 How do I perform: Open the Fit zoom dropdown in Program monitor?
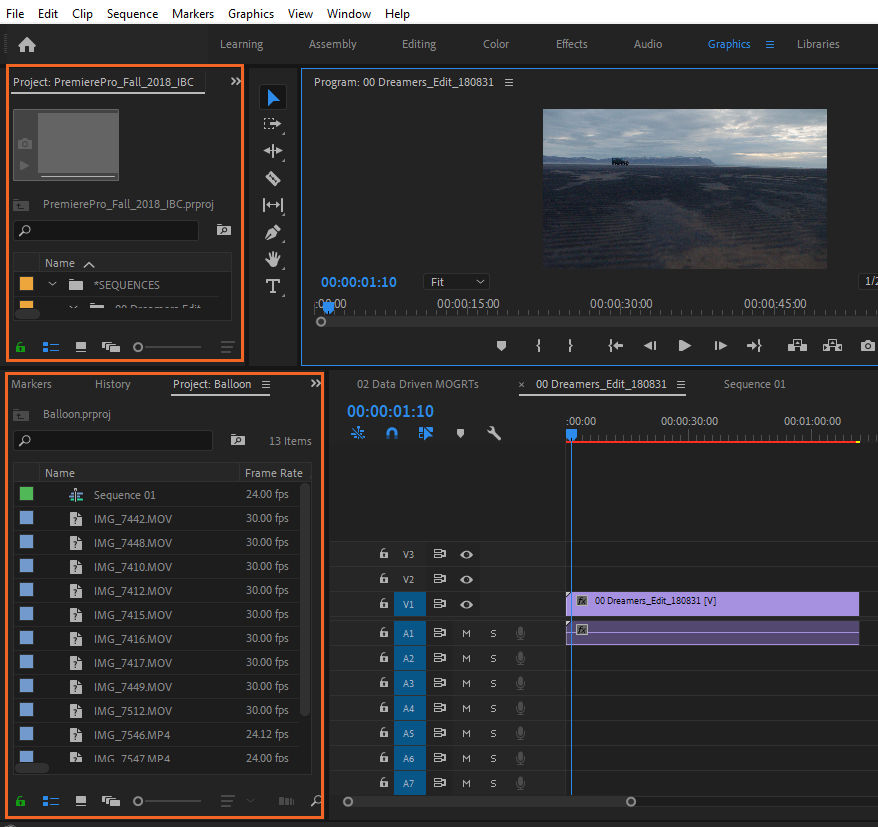pyautogui.click(x=456, y=281)
